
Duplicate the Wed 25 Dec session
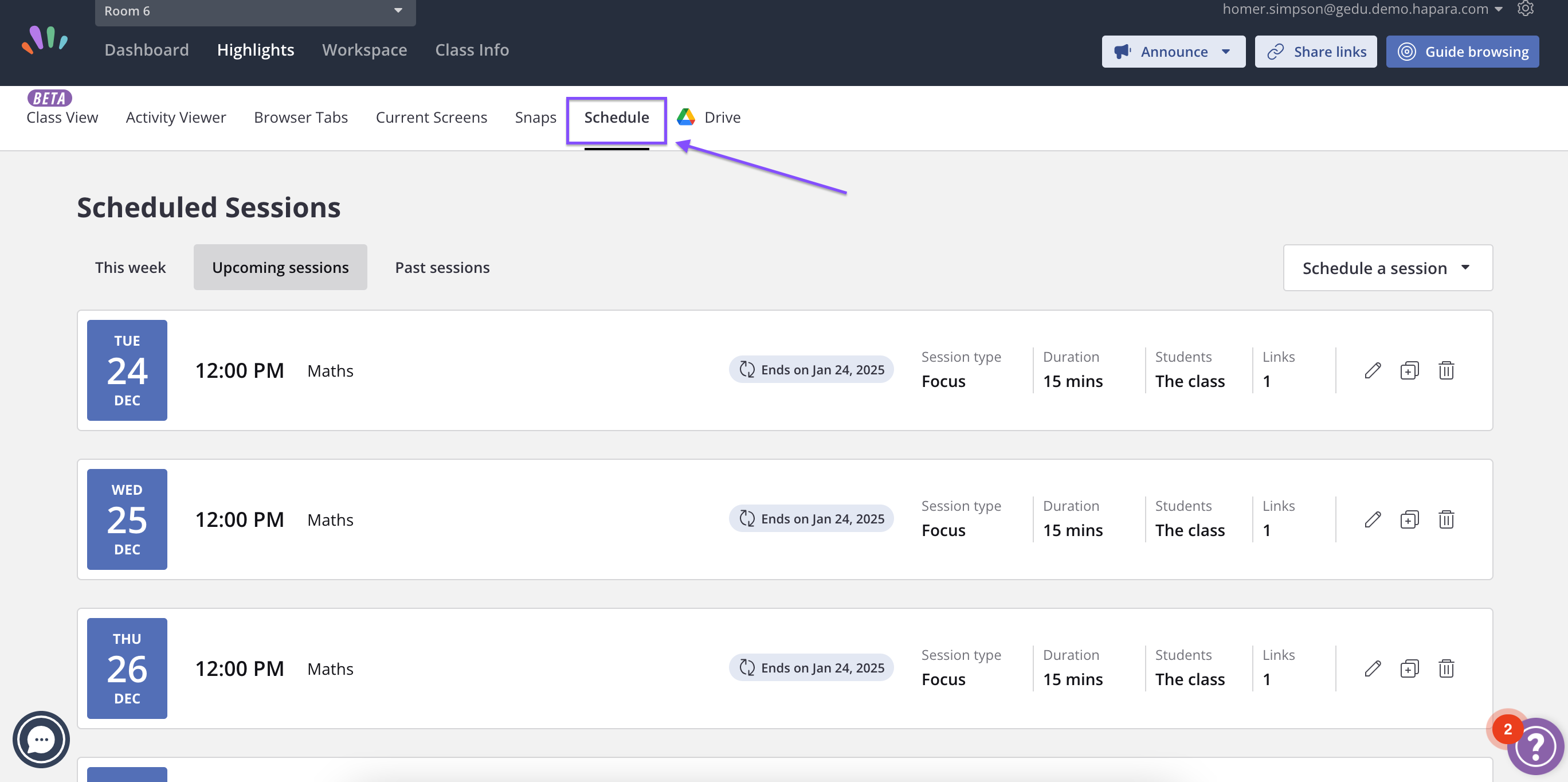point(1409,519)
